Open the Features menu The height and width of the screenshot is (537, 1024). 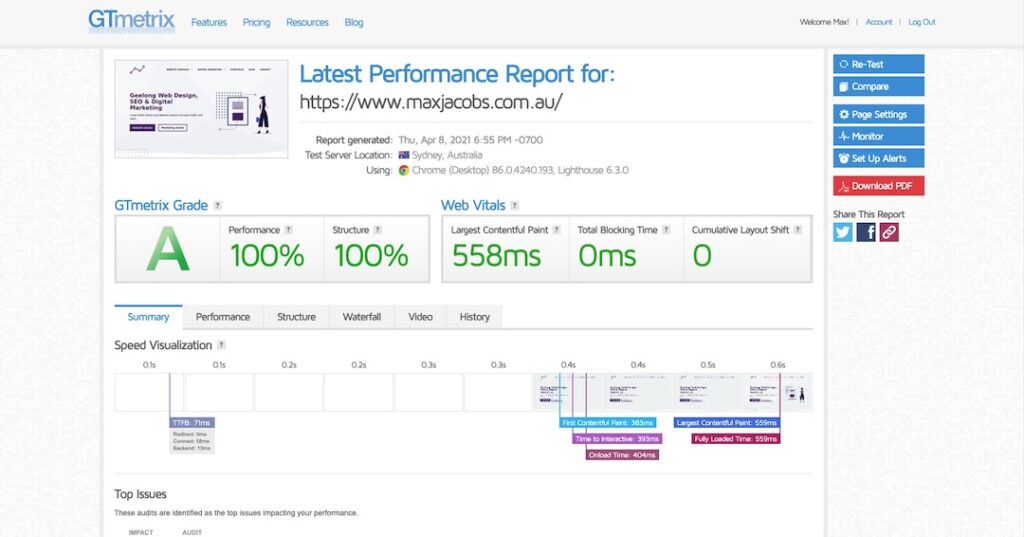[x=209, y=22]
